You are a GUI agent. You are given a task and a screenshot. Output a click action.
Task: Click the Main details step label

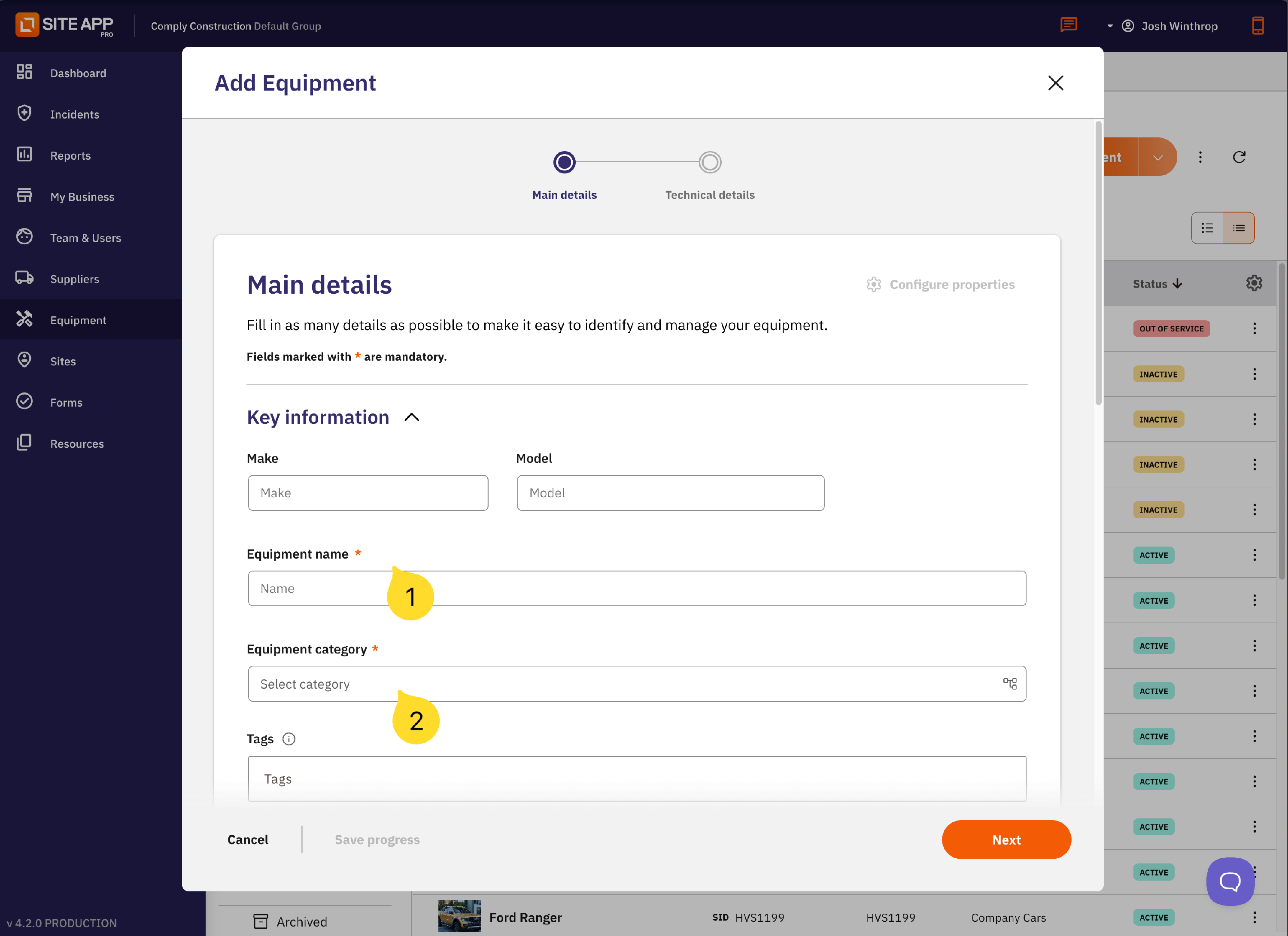564,195
